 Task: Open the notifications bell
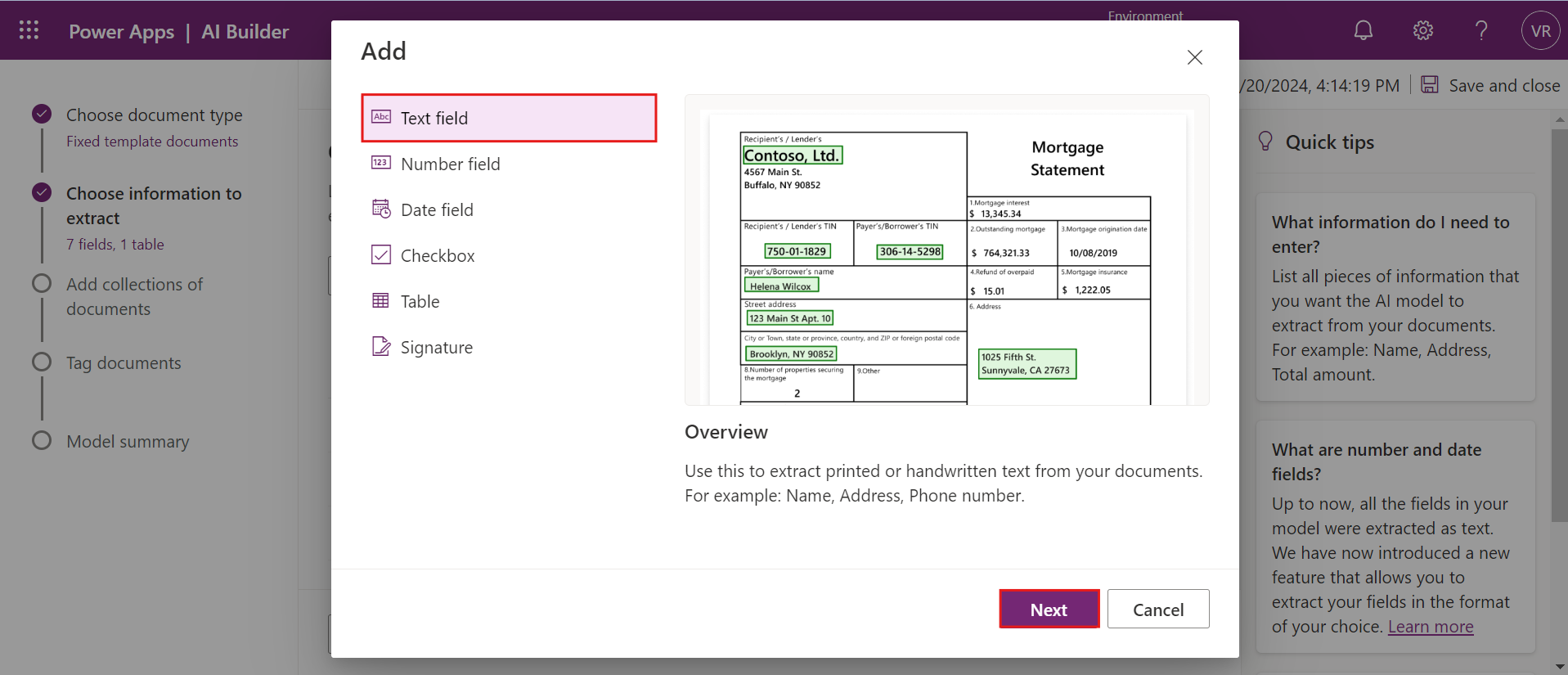1363,31
